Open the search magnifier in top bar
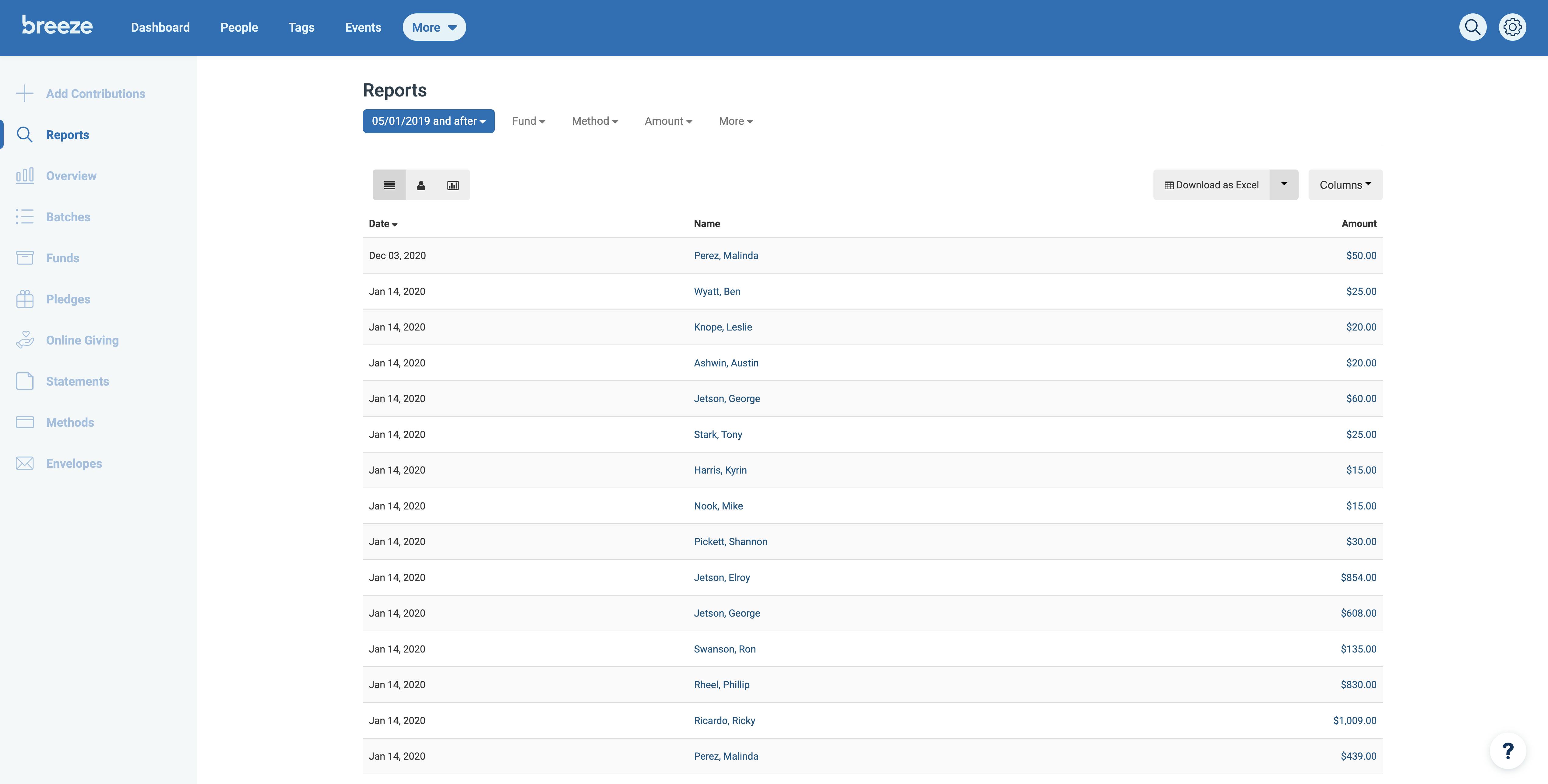1548x784 pixels. point(1472,26)
